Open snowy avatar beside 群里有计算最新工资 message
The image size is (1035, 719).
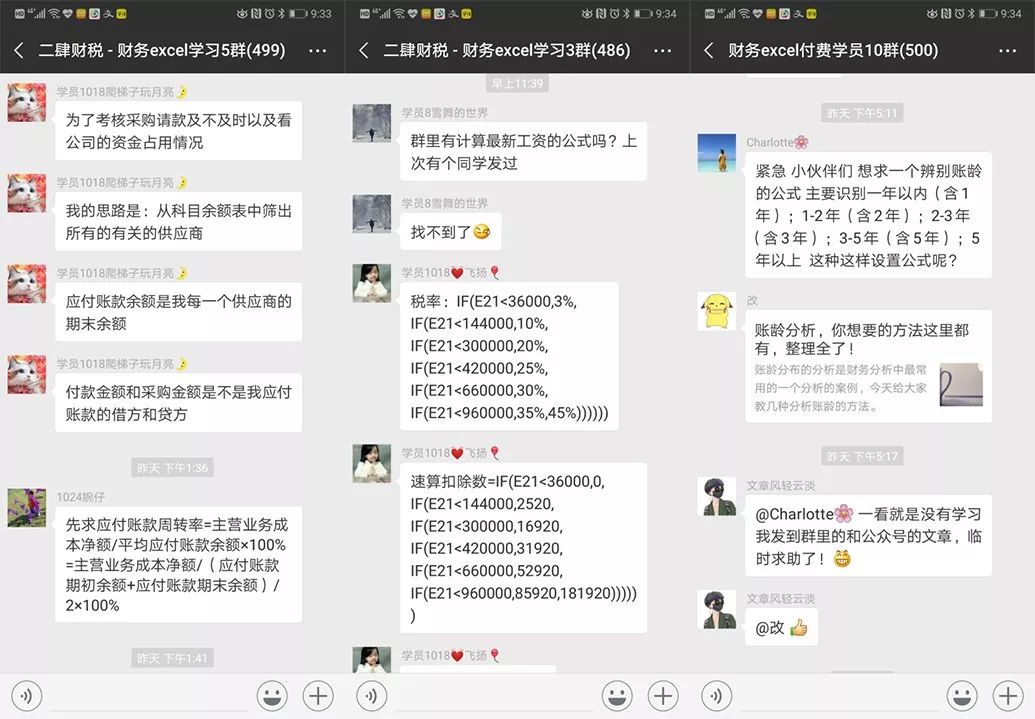pos(372,123)
